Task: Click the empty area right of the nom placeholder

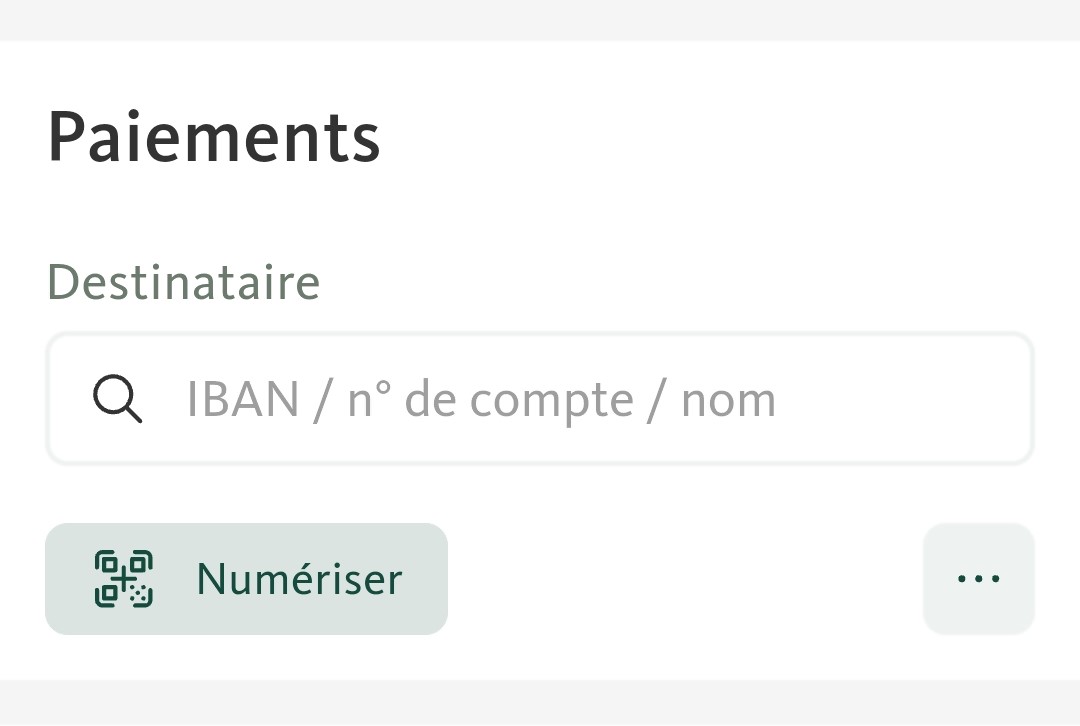Action: (902, 398)
